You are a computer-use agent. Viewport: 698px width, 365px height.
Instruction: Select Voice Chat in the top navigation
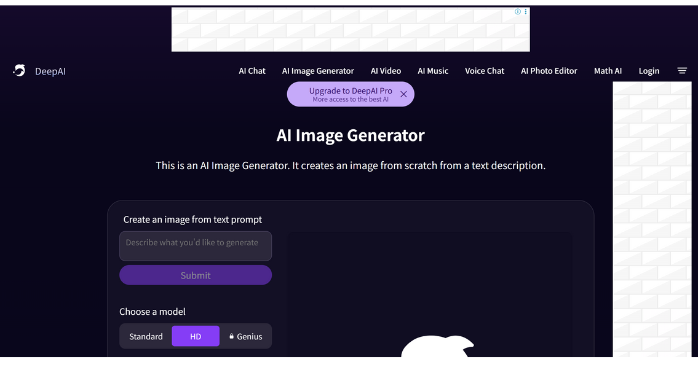(484, 71)
